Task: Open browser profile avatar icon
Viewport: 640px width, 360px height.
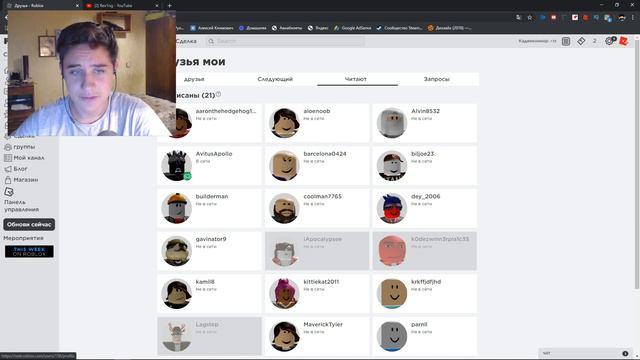Action: (x=622, y=18)
